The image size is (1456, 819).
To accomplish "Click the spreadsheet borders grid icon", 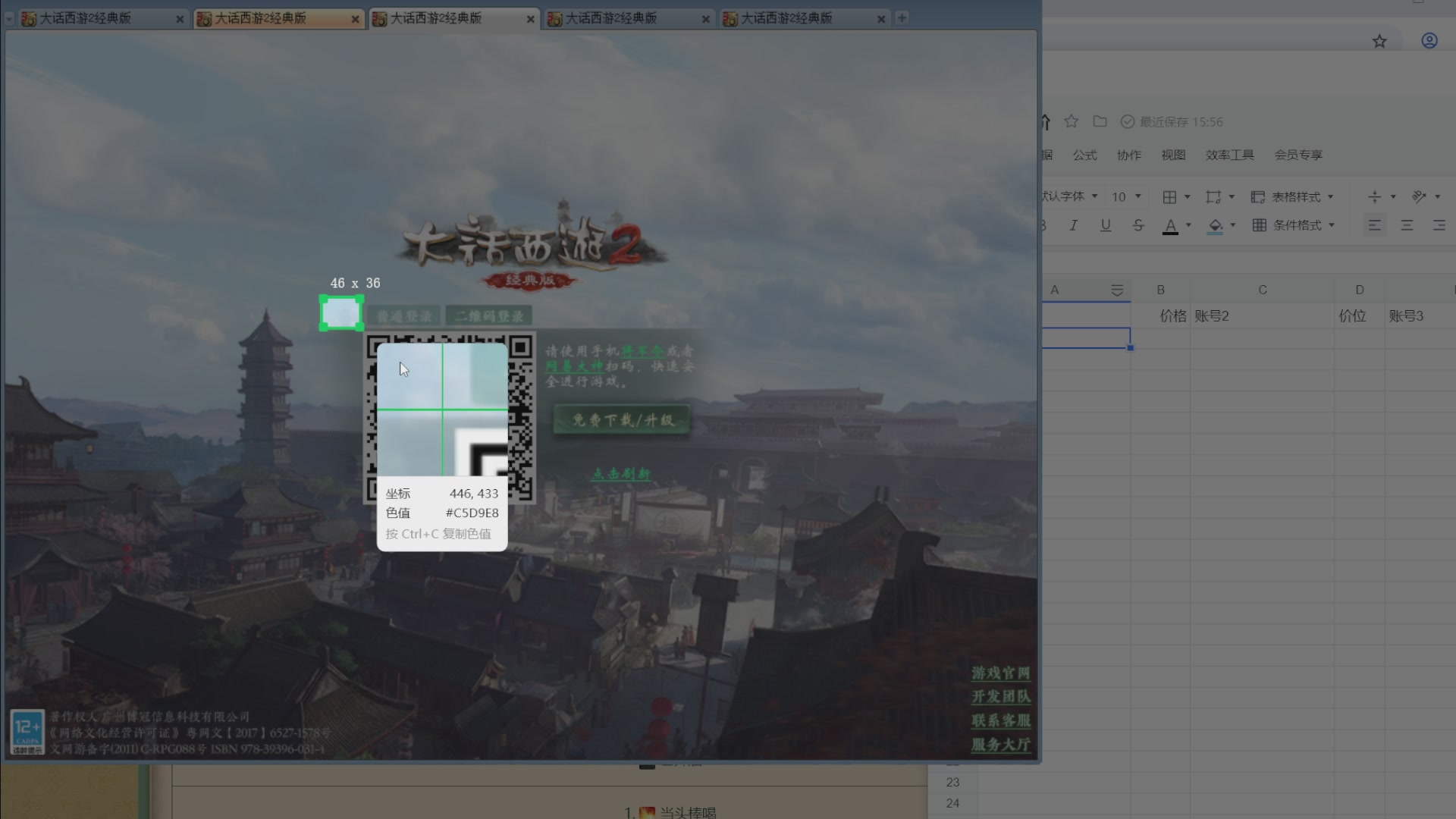I will click(1169, 197).
